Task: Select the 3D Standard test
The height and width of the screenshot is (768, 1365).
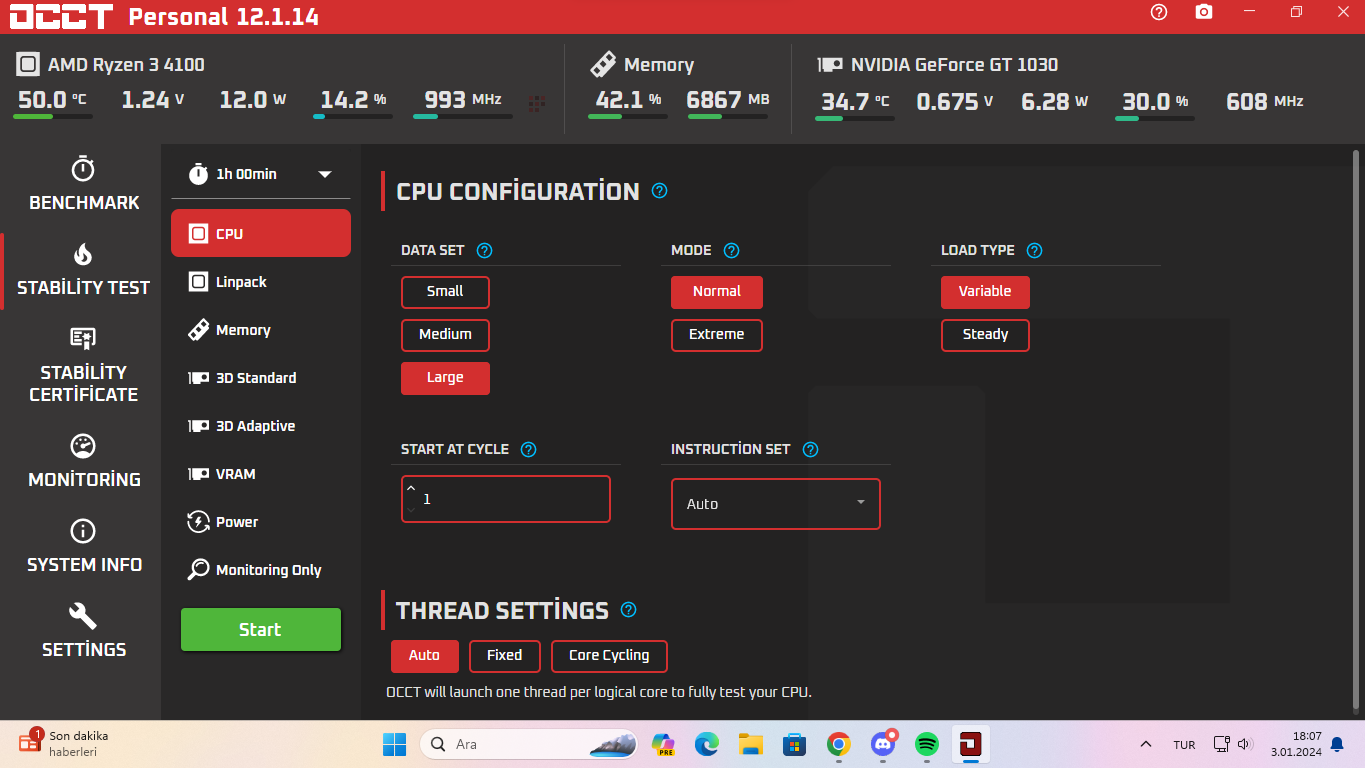Action: point(261,378)
